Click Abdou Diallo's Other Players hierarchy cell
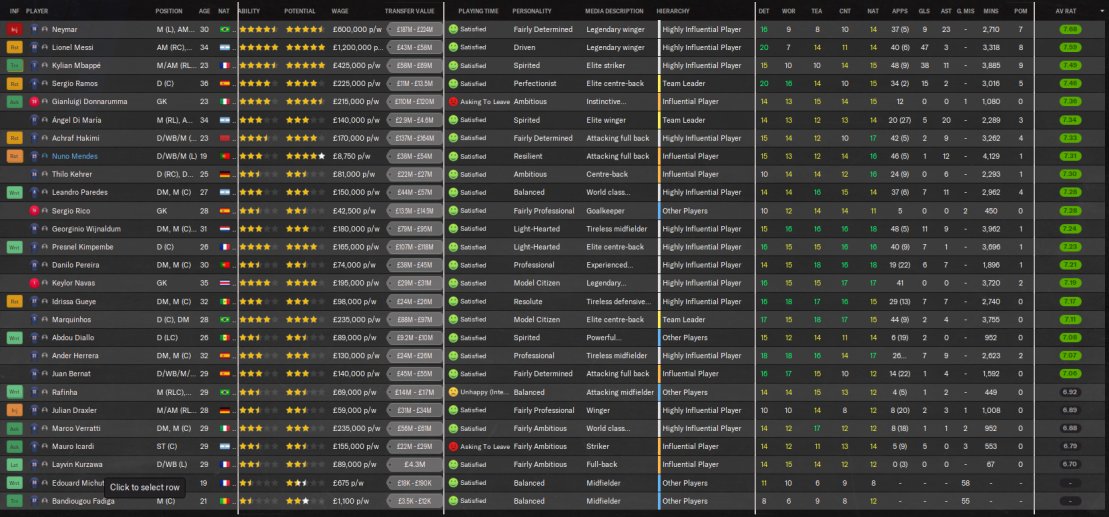Image resolution: width=1109 pixels, height=517 pixels. [685, 337]
